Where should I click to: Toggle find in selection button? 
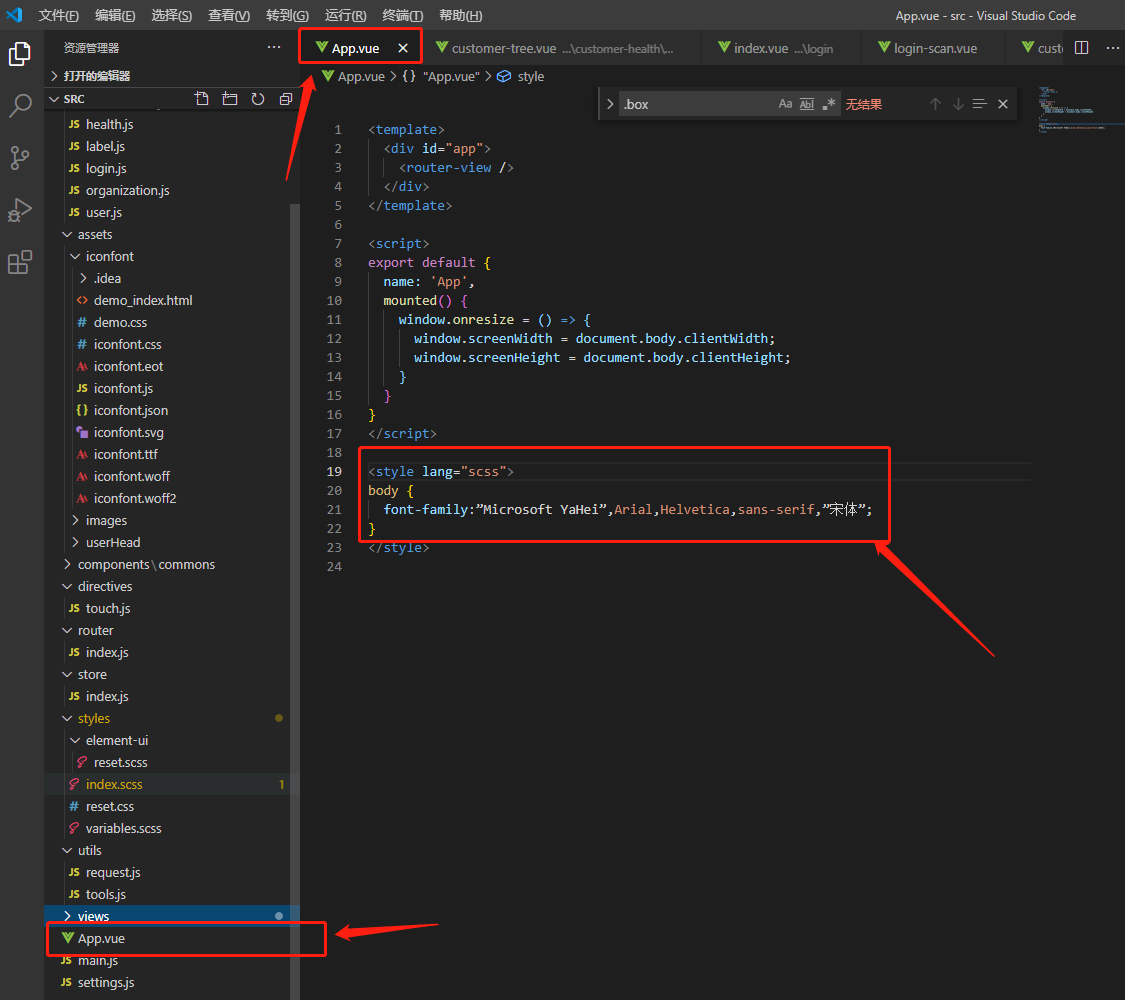pos(979,104)
